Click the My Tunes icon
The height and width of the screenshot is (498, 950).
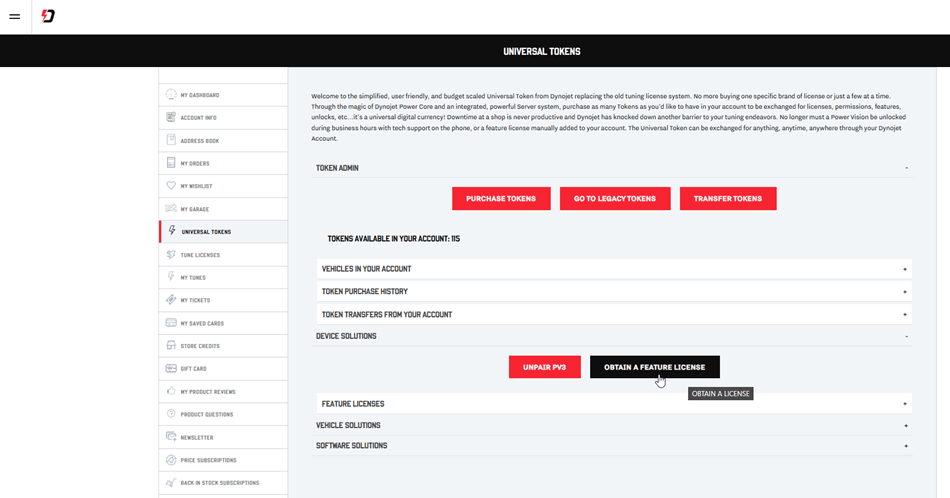click(x=171, y=277)
